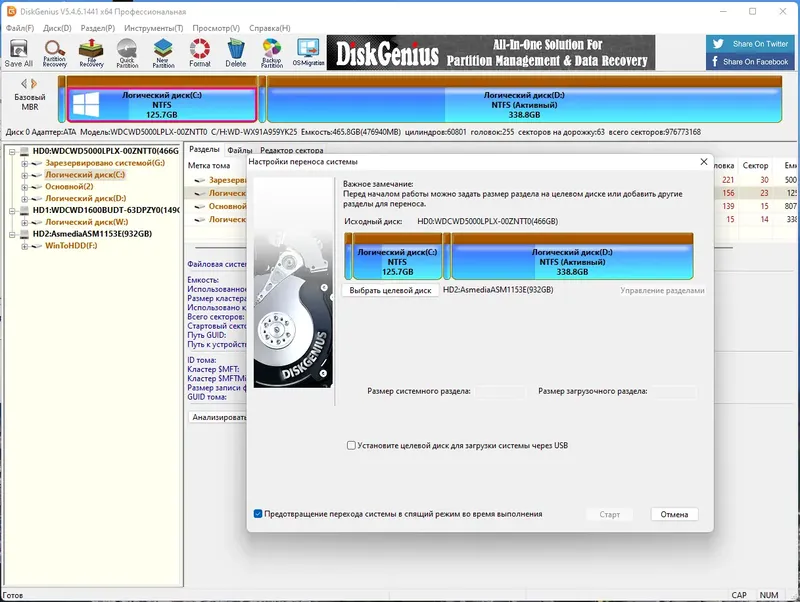This screenshot has height=602, width=800.
Task: Expand the Зарезервировано системой(G:) node
Action: (24, 163)
